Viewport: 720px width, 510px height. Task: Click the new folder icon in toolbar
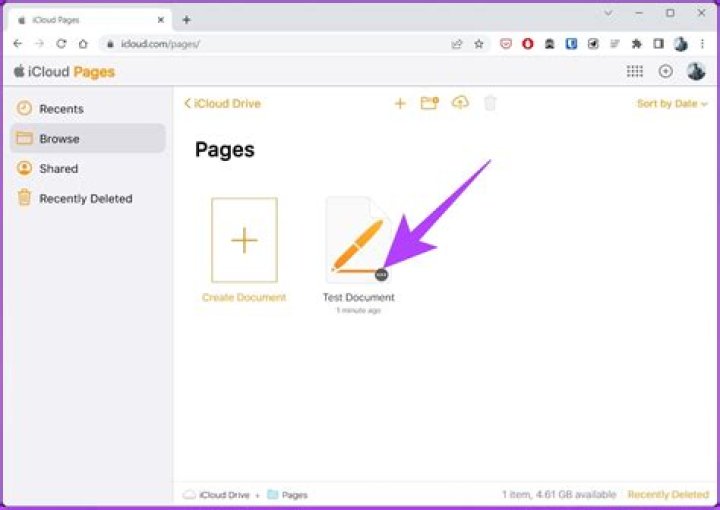click(x=429, y=103)
